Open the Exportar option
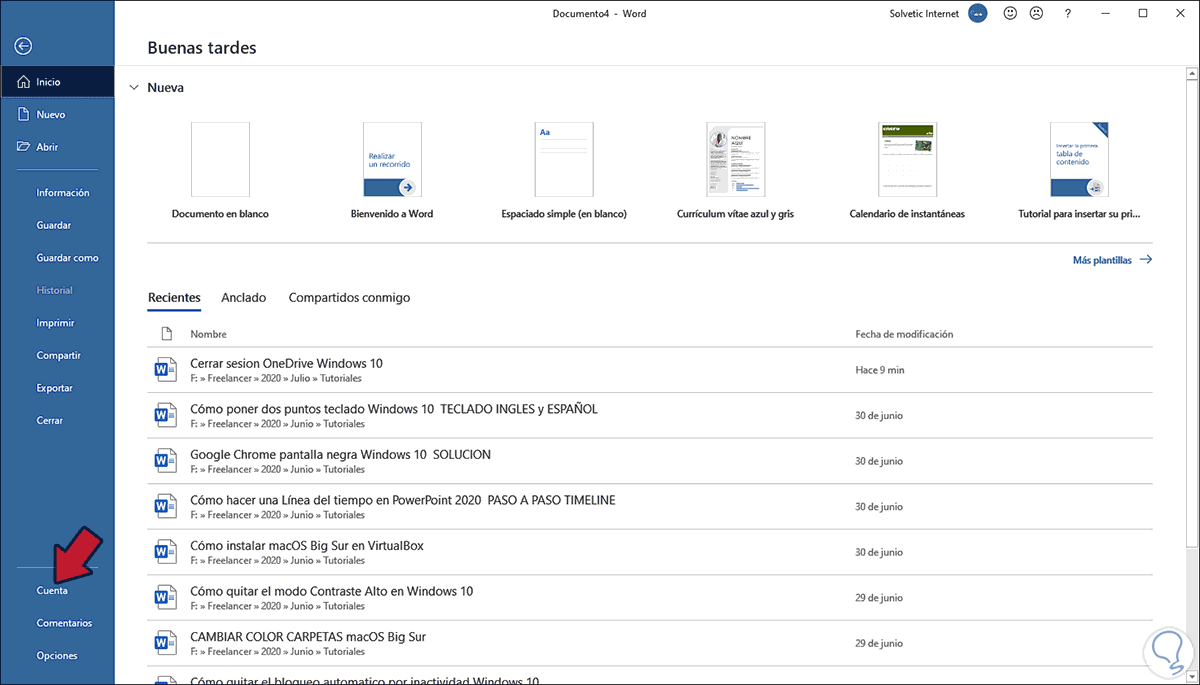The image size is (1200, 685). pyautogui.click(x=55, y=388)
